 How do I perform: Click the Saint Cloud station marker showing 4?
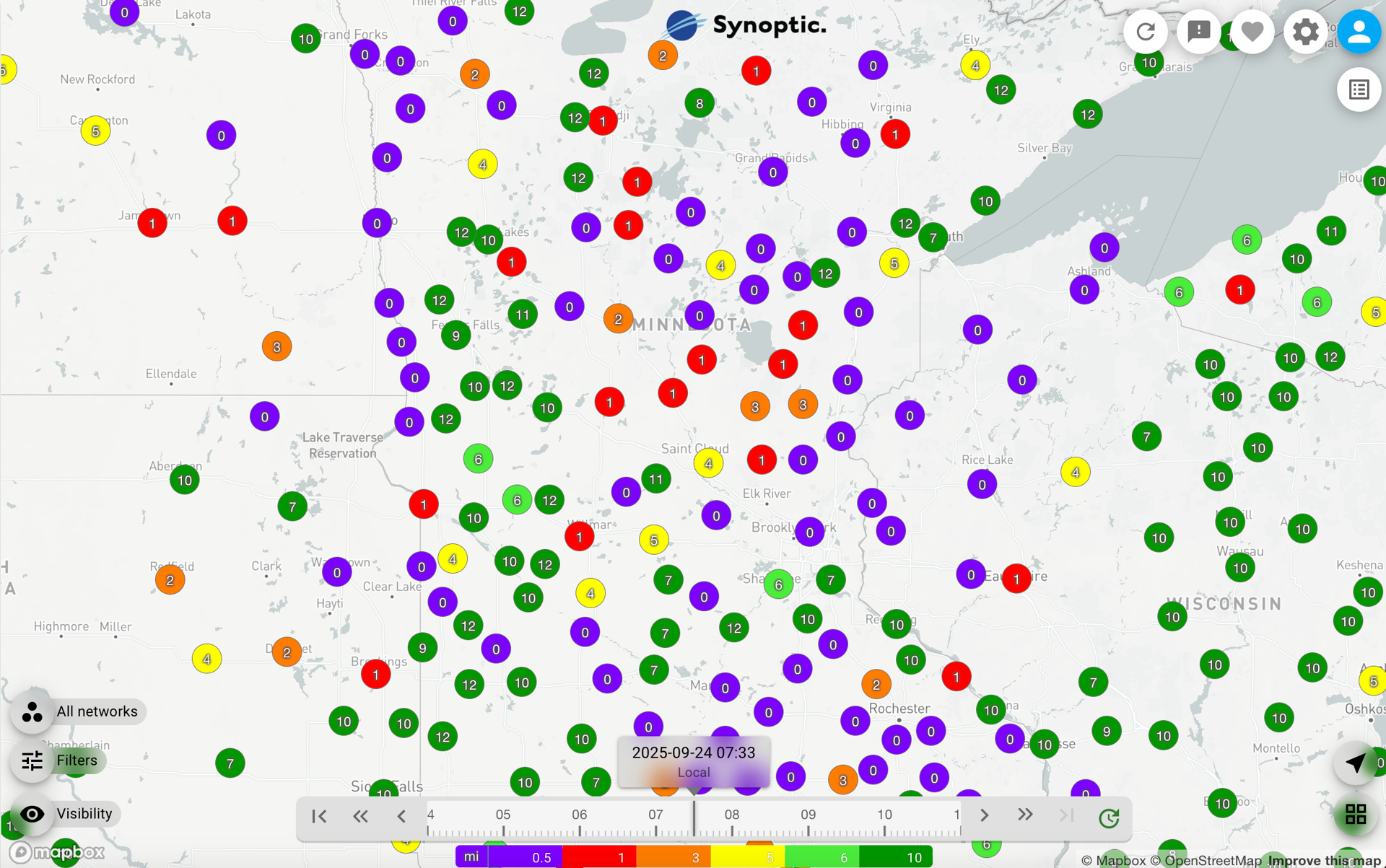point(708,463)
